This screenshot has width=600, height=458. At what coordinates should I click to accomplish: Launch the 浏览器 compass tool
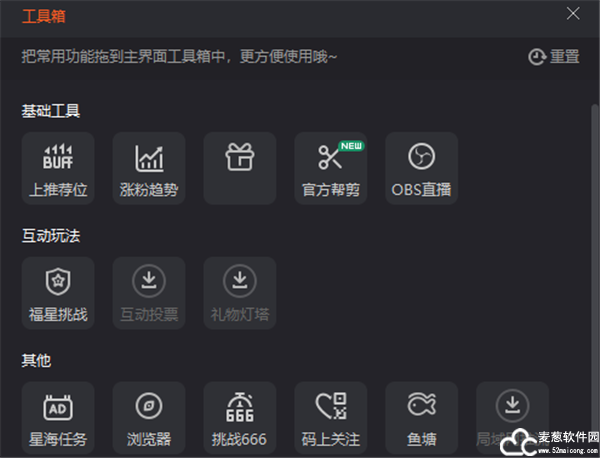click(149, 418)
